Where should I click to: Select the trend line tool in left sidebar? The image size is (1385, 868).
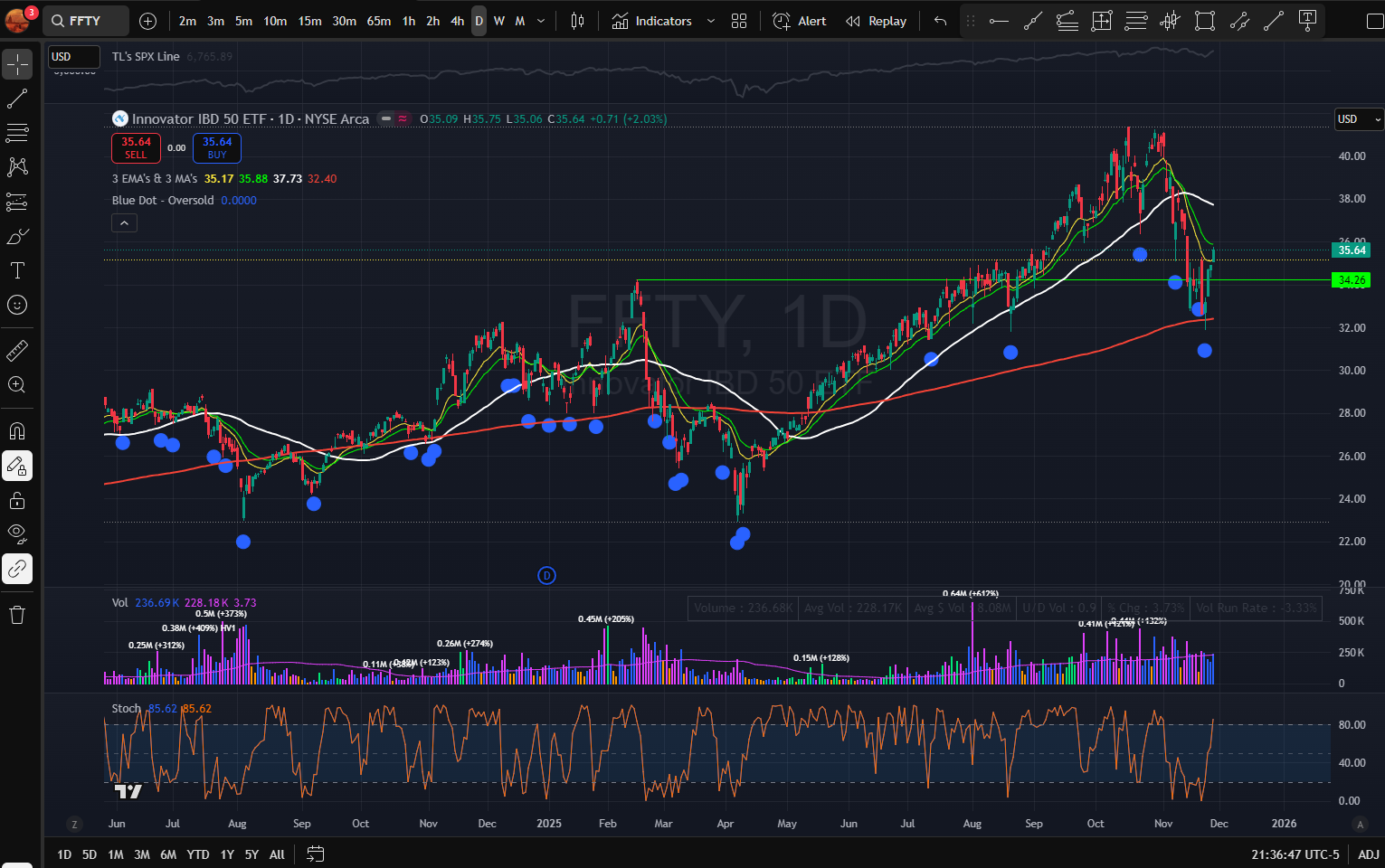(x=17, y=99)
